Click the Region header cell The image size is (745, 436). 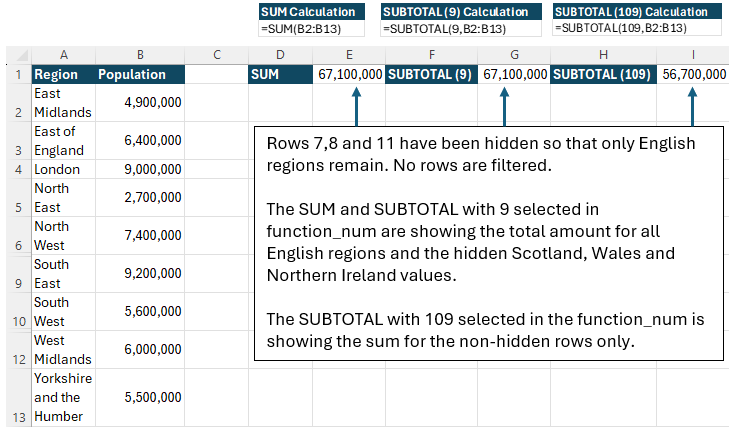click(63, 74)
